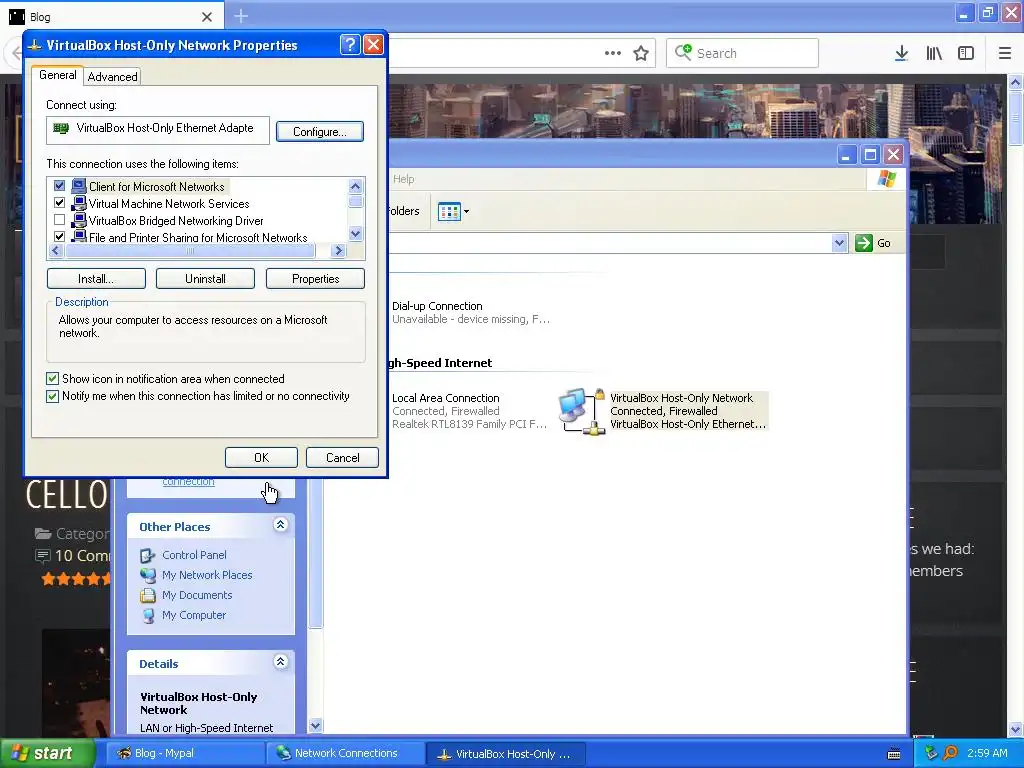Click horizontal scrollbar left arrow in list
The width and height of the screenshot is (1024, 768).
tap(55, 251)
